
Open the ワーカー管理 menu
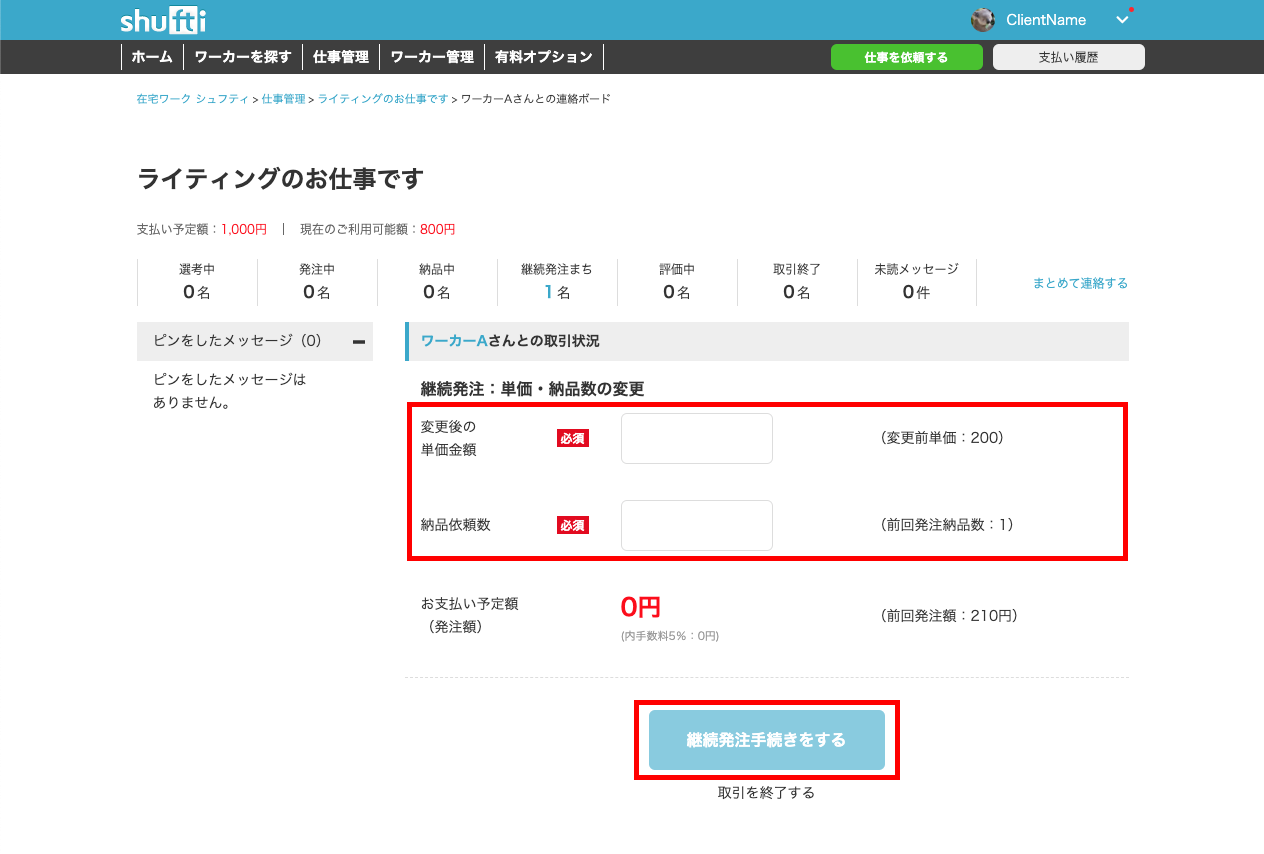click(432, 57)
